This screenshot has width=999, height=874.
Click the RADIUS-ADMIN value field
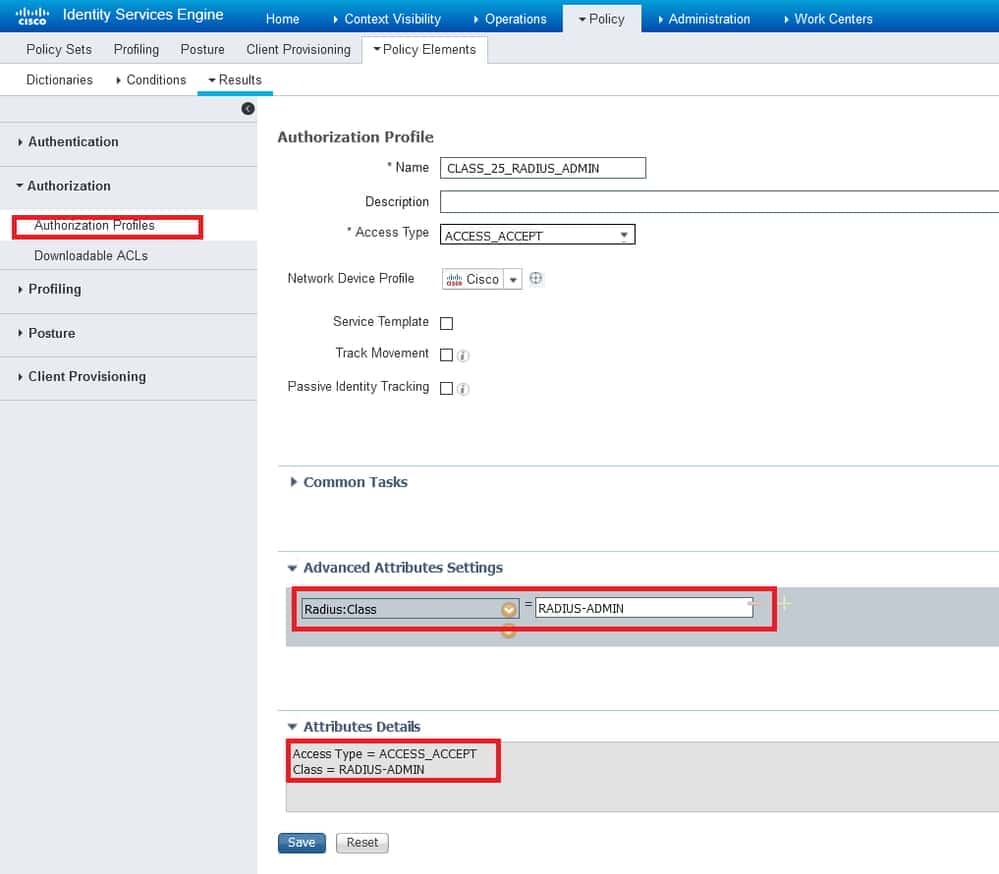[x=644, y=608]
